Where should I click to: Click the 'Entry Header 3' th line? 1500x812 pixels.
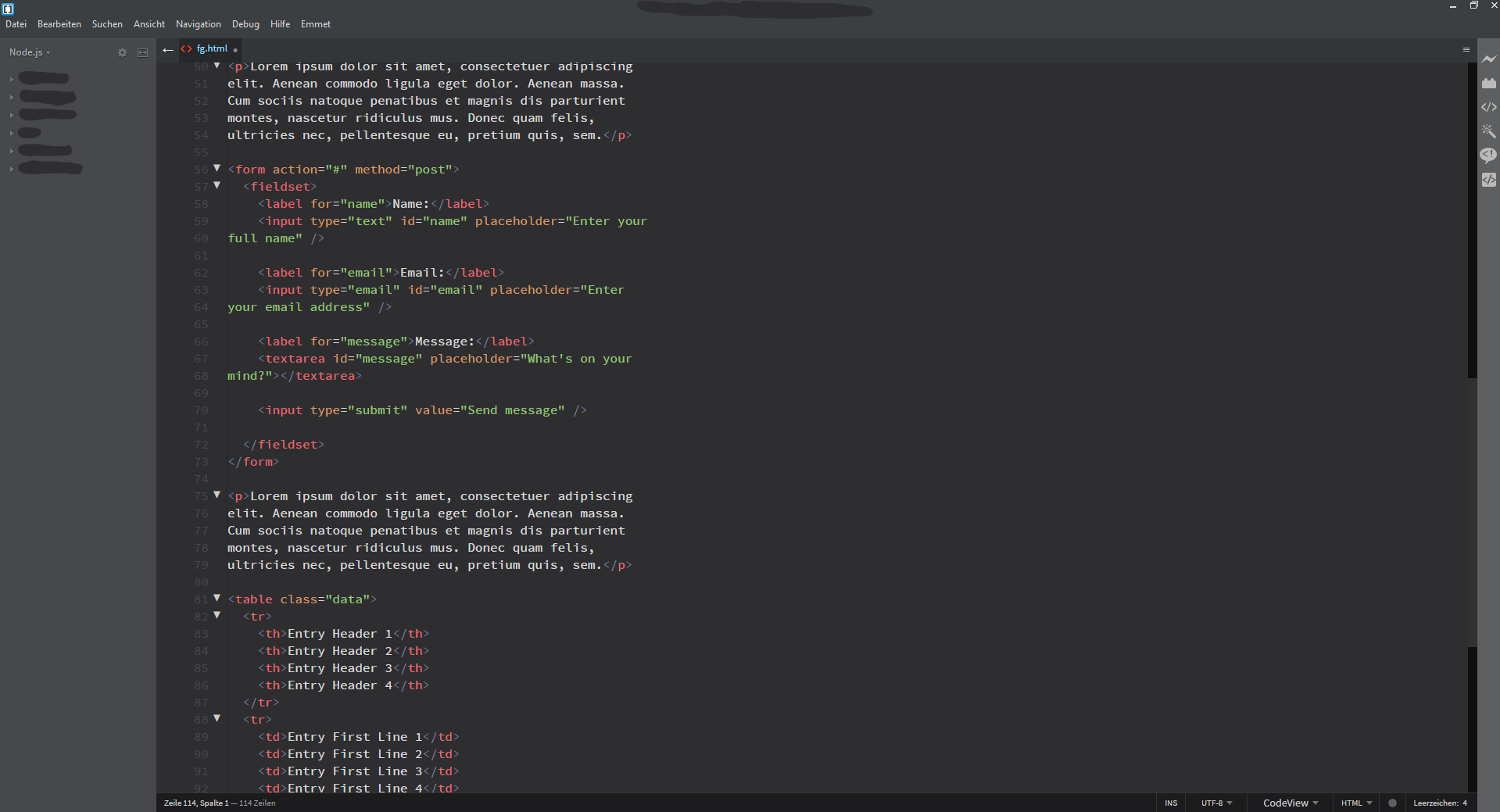tap(343, 668)
